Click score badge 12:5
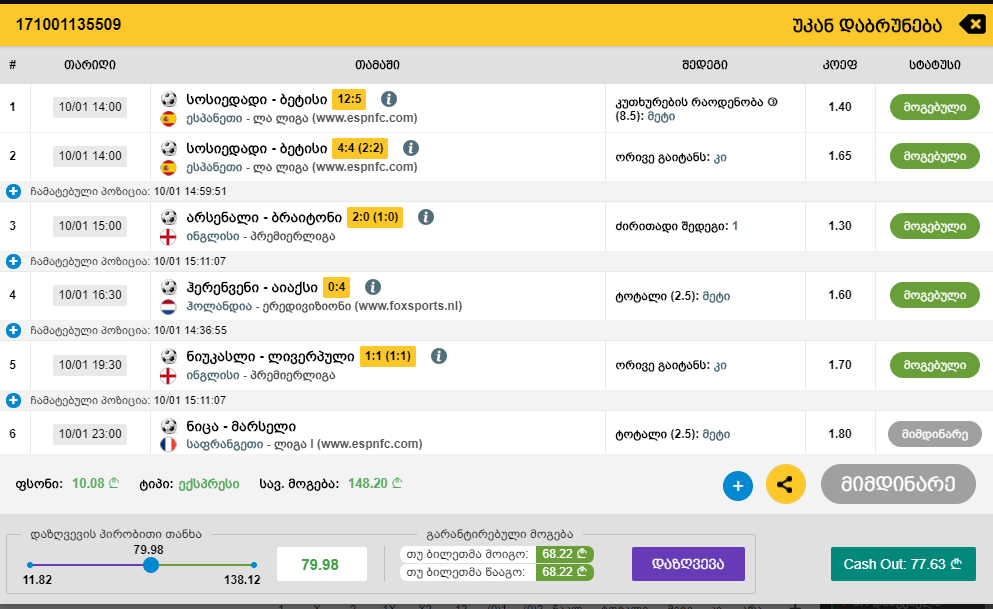Viewport: 993px width, 609px height. point(349,99)
